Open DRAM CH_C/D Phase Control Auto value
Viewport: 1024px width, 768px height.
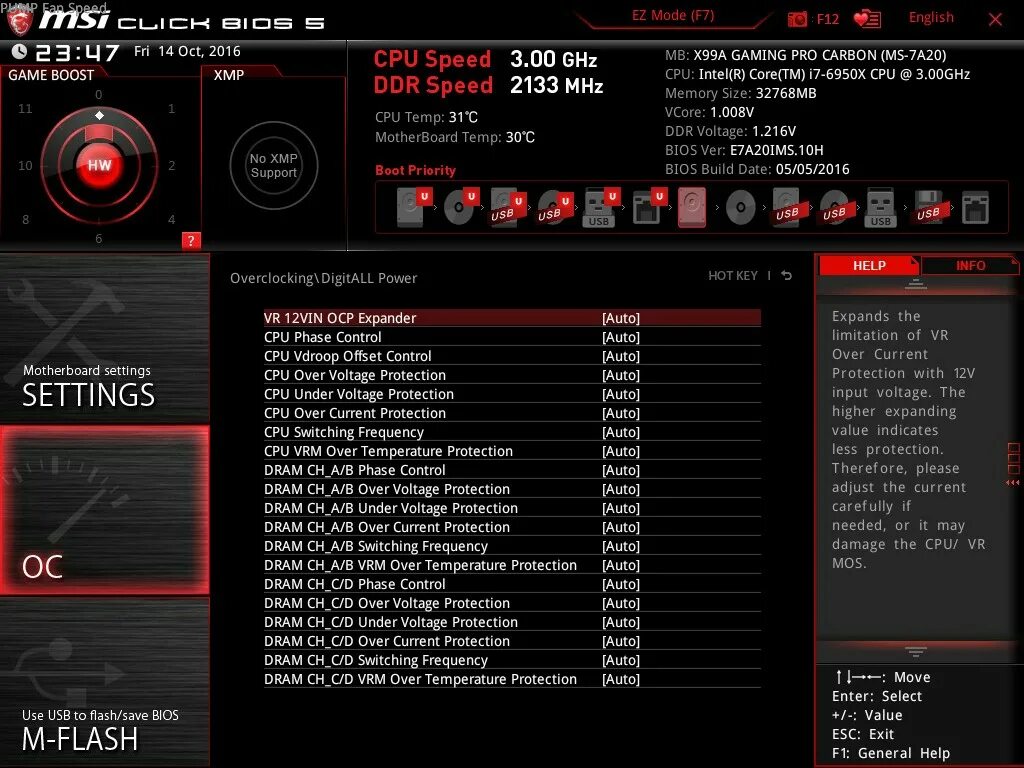[621, 584]
